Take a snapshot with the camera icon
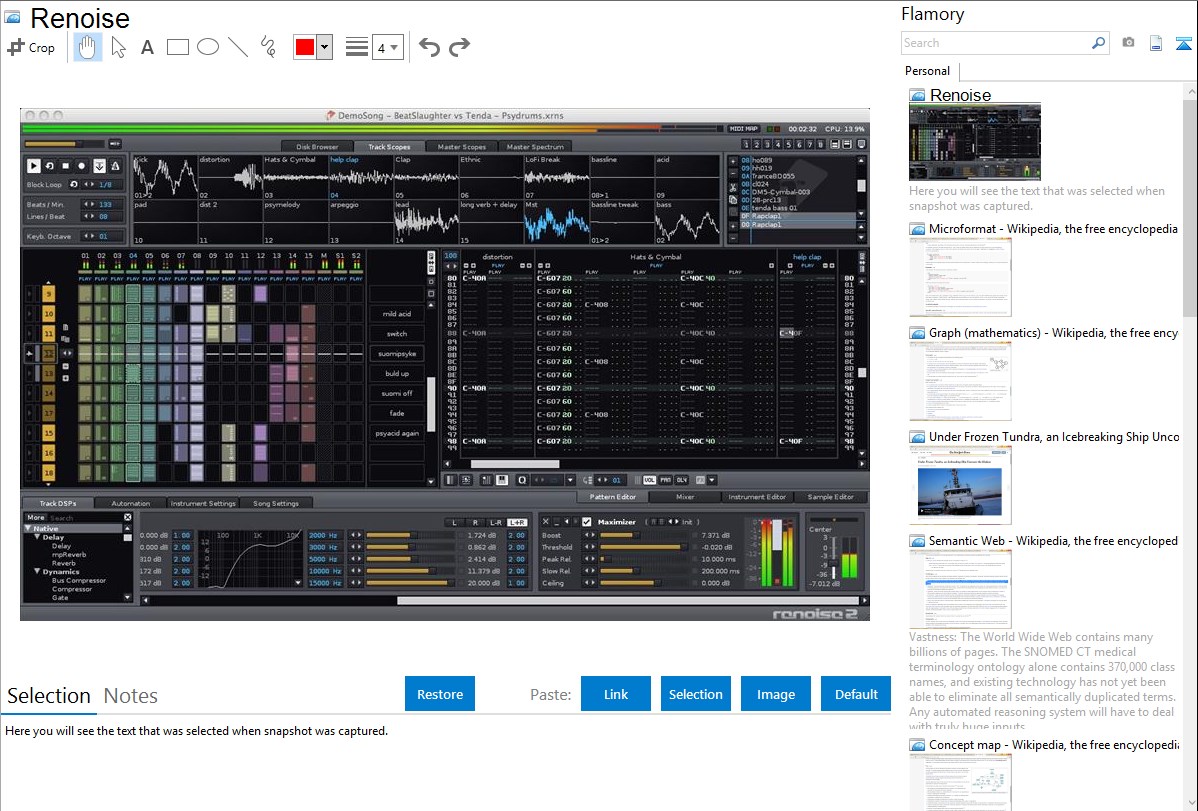 pyautogui.click(x=1128, y=43)
